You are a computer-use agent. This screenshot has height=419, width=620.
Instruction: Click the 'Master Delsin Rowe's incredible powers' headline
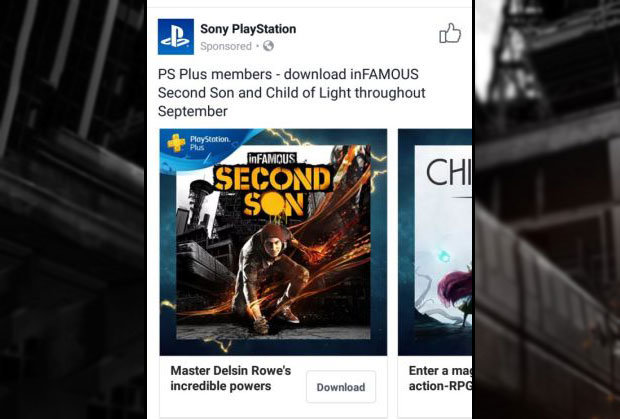point(231,378)
